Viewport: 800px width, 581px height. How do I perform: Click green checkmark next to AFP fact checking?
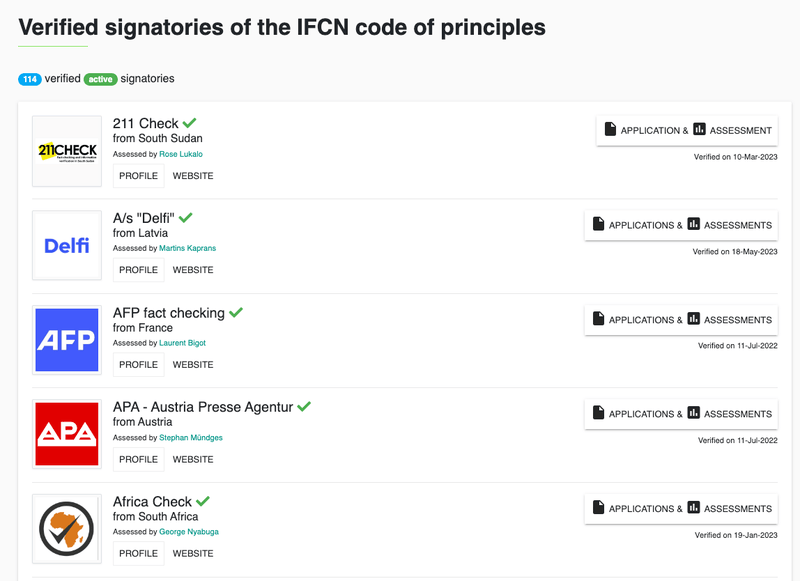[x=236, y=312]
